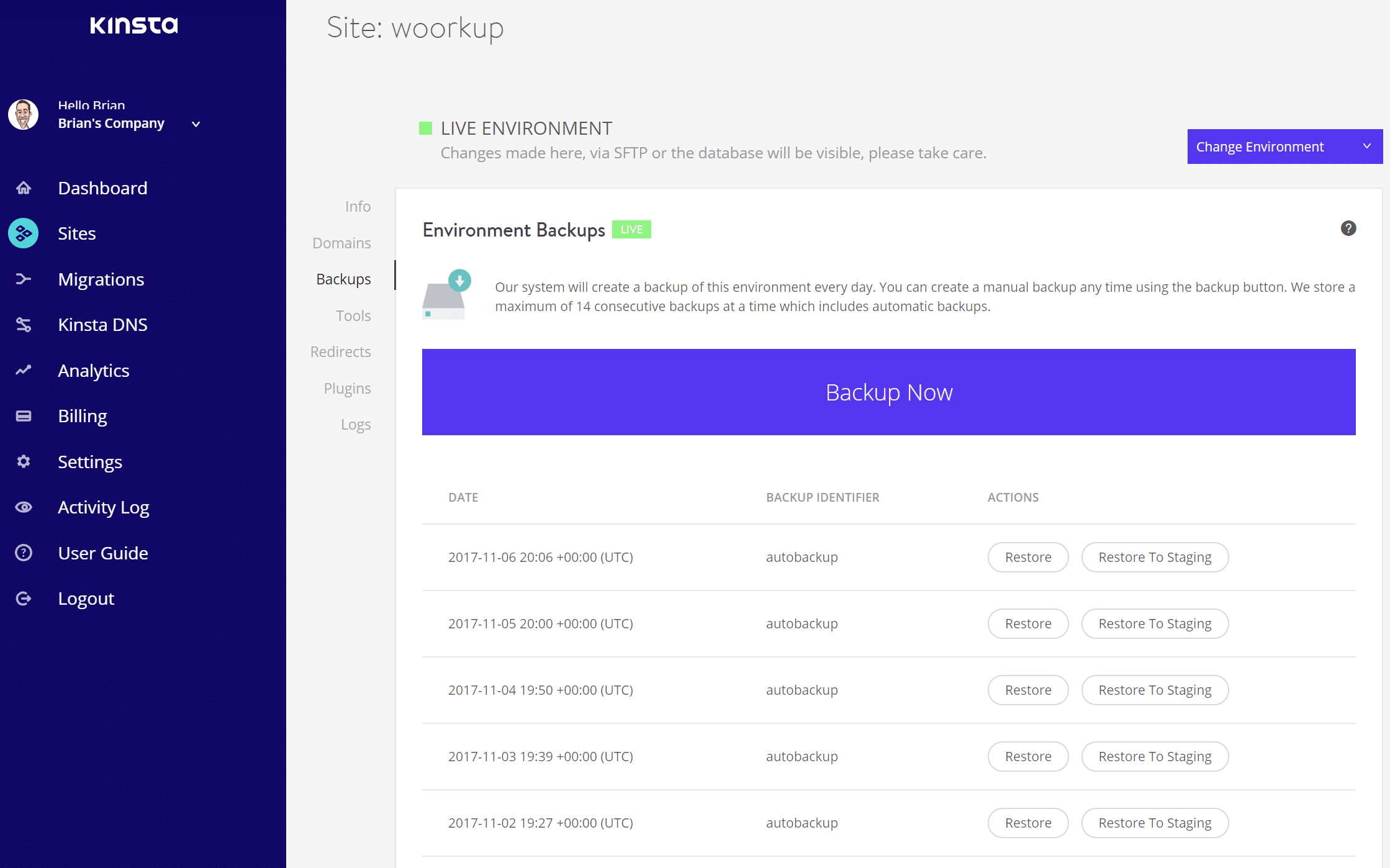Restore the 2017-11-06 backup
This screenshot has height=868, width=1390.
pyautogui.click(x=1028, y=557)
